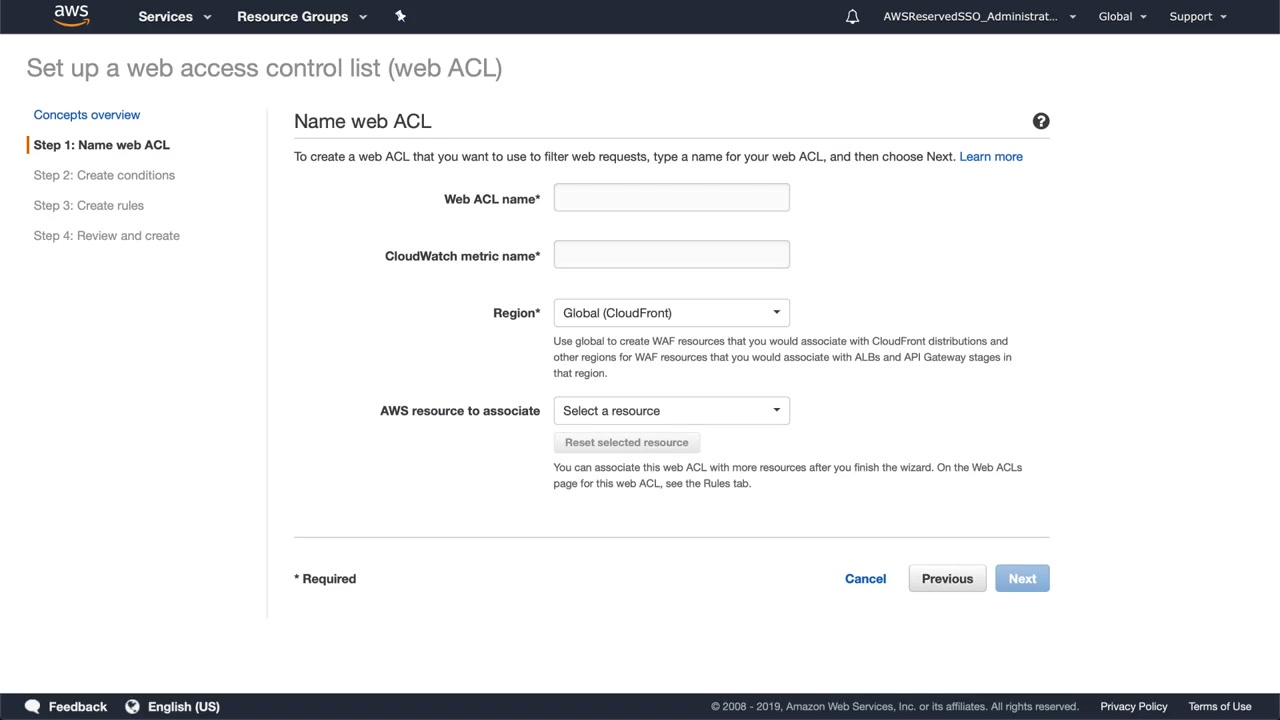Screen dimensions: 1280x720
Task: Focus the CloudWatch metric name field
Action: [671, 255]
